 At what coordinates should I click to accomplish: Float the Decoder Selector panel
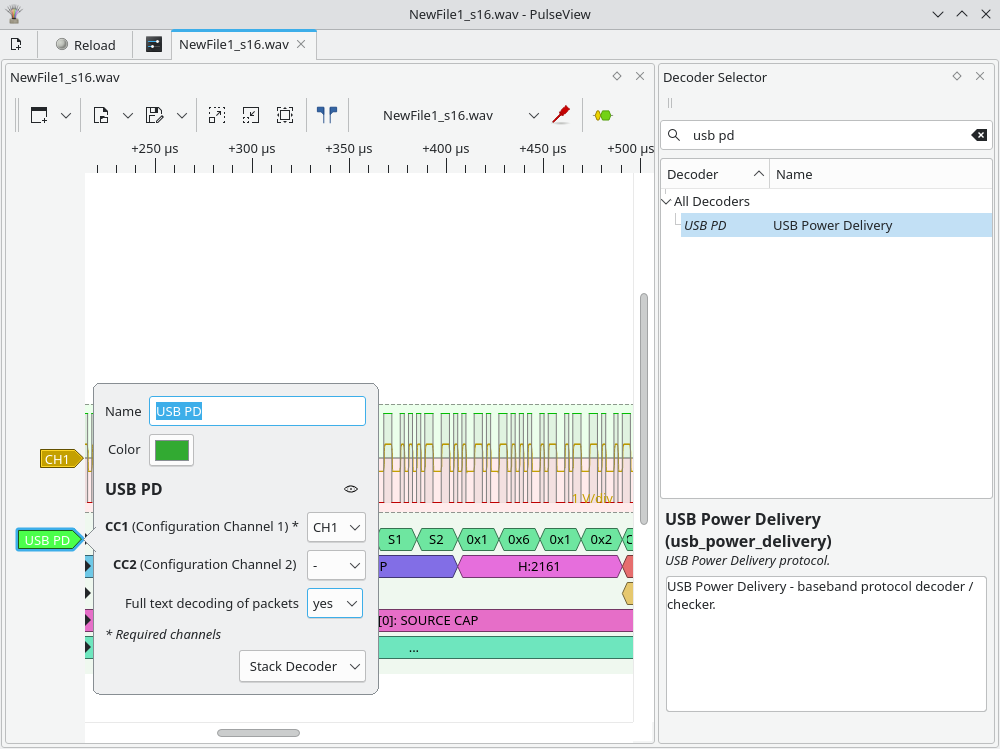(x=957, y=76)
